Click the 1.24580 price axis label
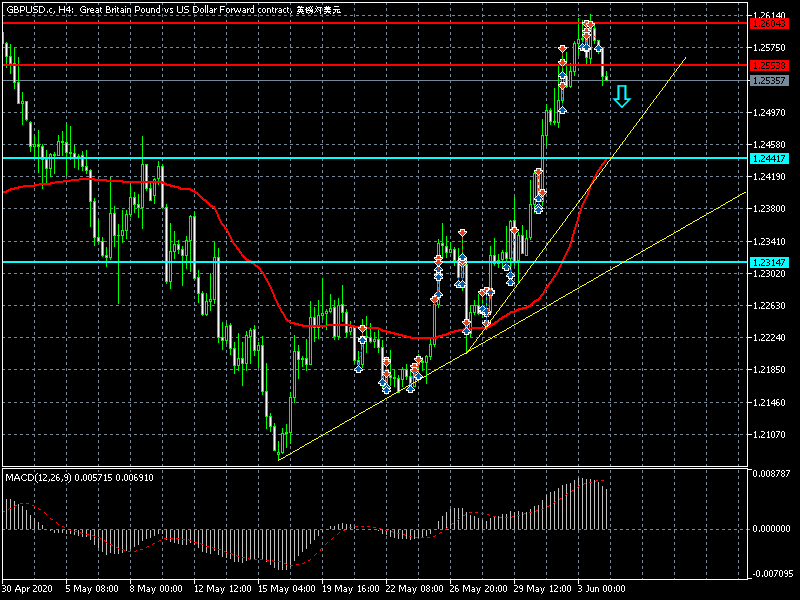The image size is (800, 600). point(769,145)
